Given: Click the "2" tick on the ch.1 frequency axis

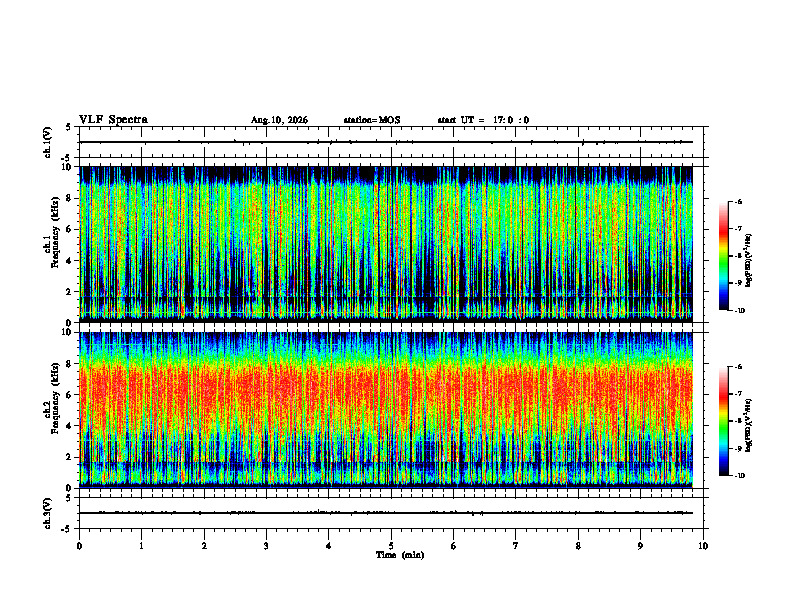Looking at the screenshot, I should [70, 292].
